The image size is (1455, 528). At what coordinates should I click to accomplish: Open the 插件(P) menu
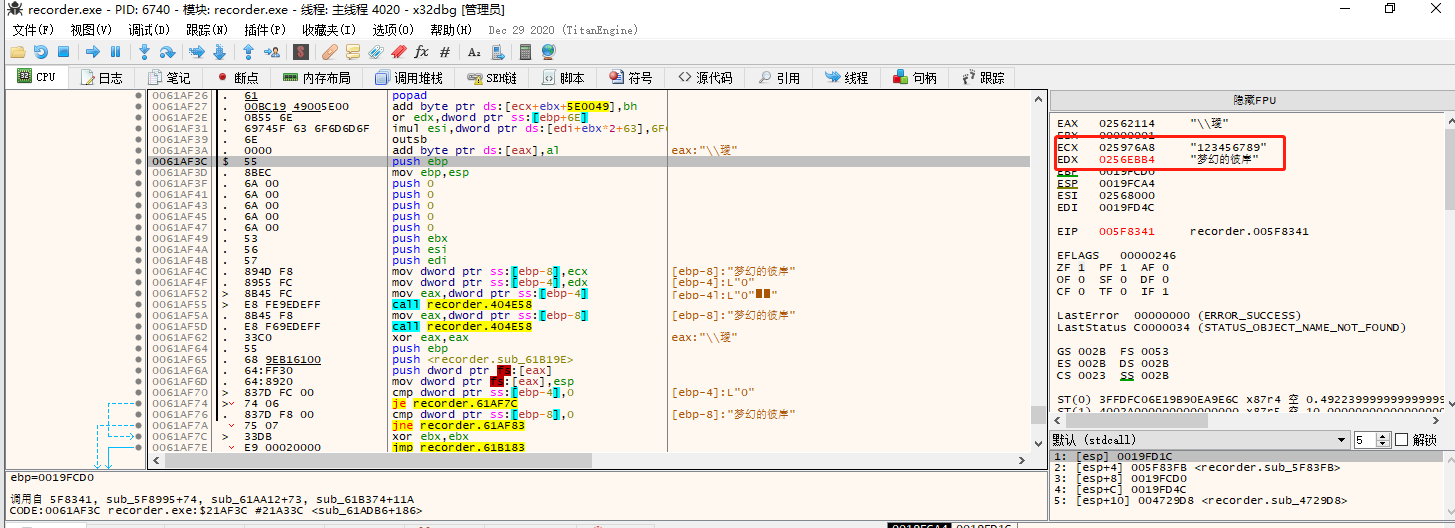tap(265, 30)
